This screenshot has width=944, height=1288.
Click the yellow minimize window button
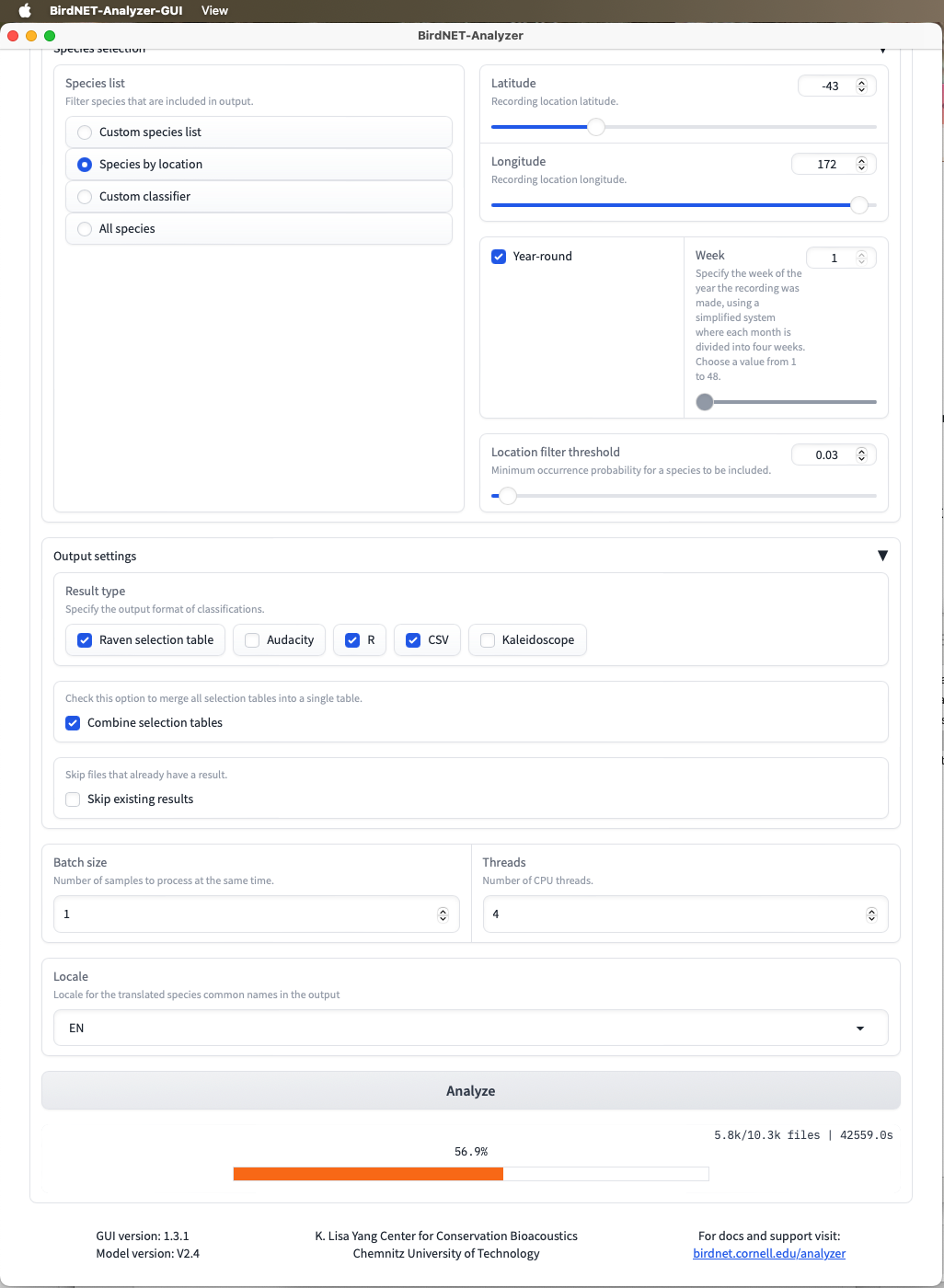(x=31, y=36)
